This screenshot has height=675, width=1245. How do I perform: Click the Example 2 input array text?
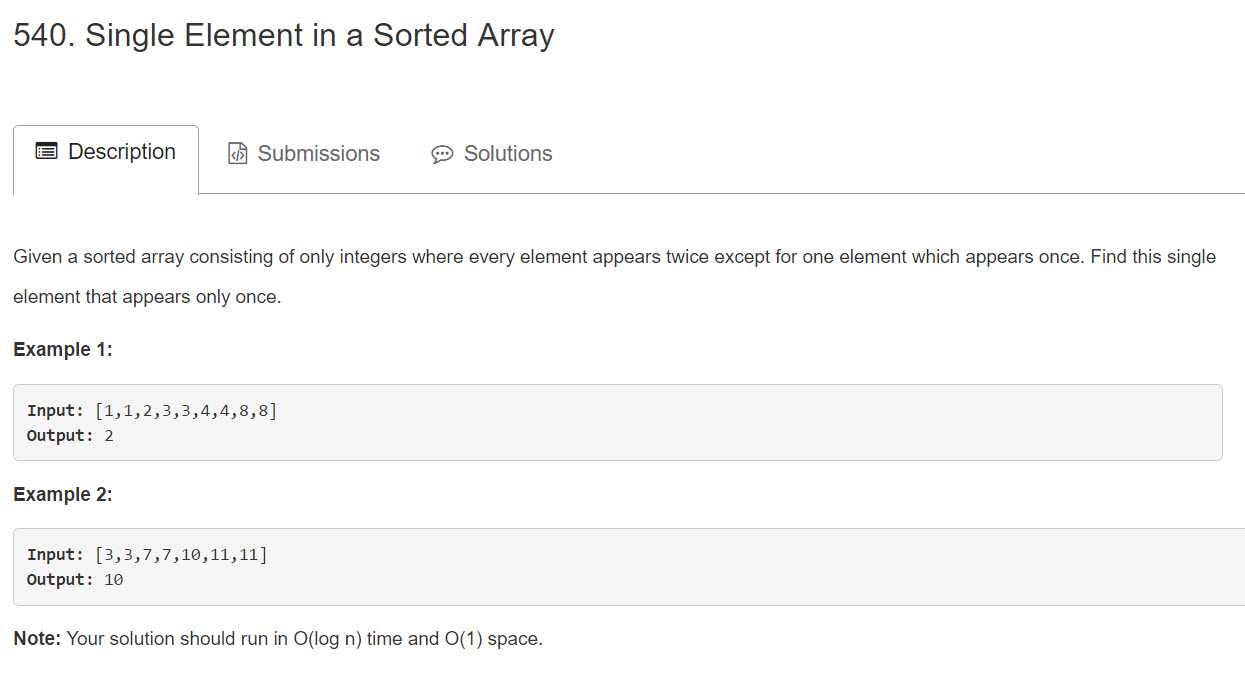point(181,555)
